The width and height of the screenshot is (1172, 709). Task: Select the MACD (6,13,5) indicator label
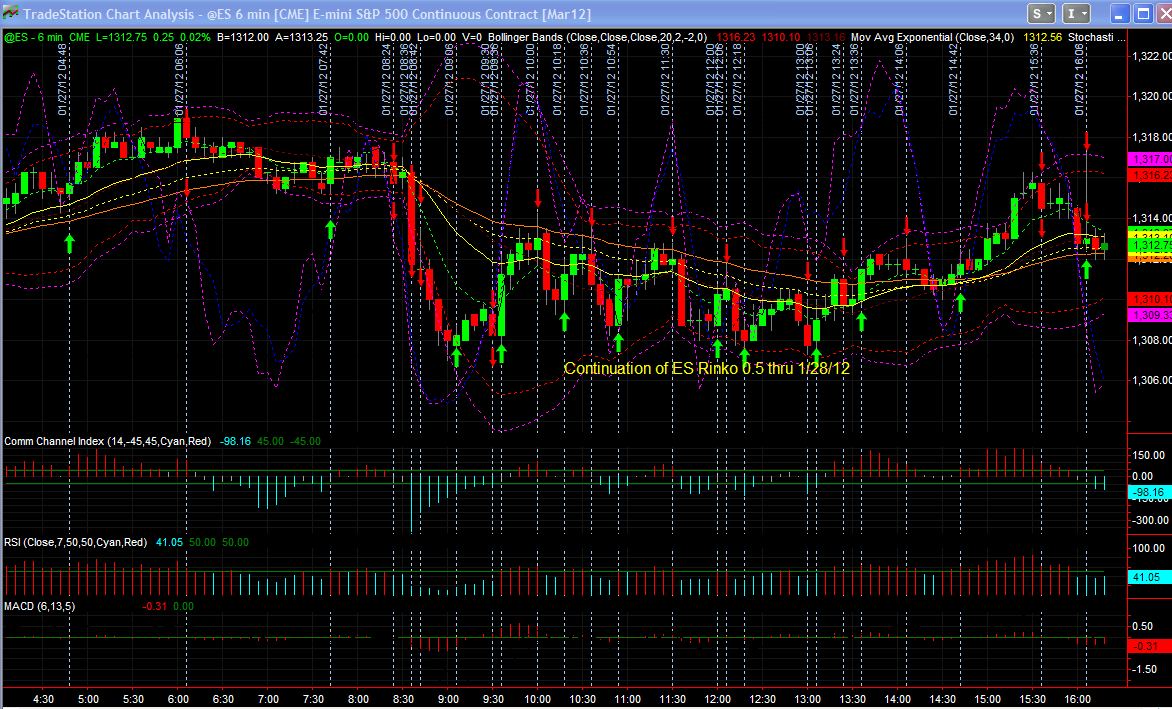[40, 607]
